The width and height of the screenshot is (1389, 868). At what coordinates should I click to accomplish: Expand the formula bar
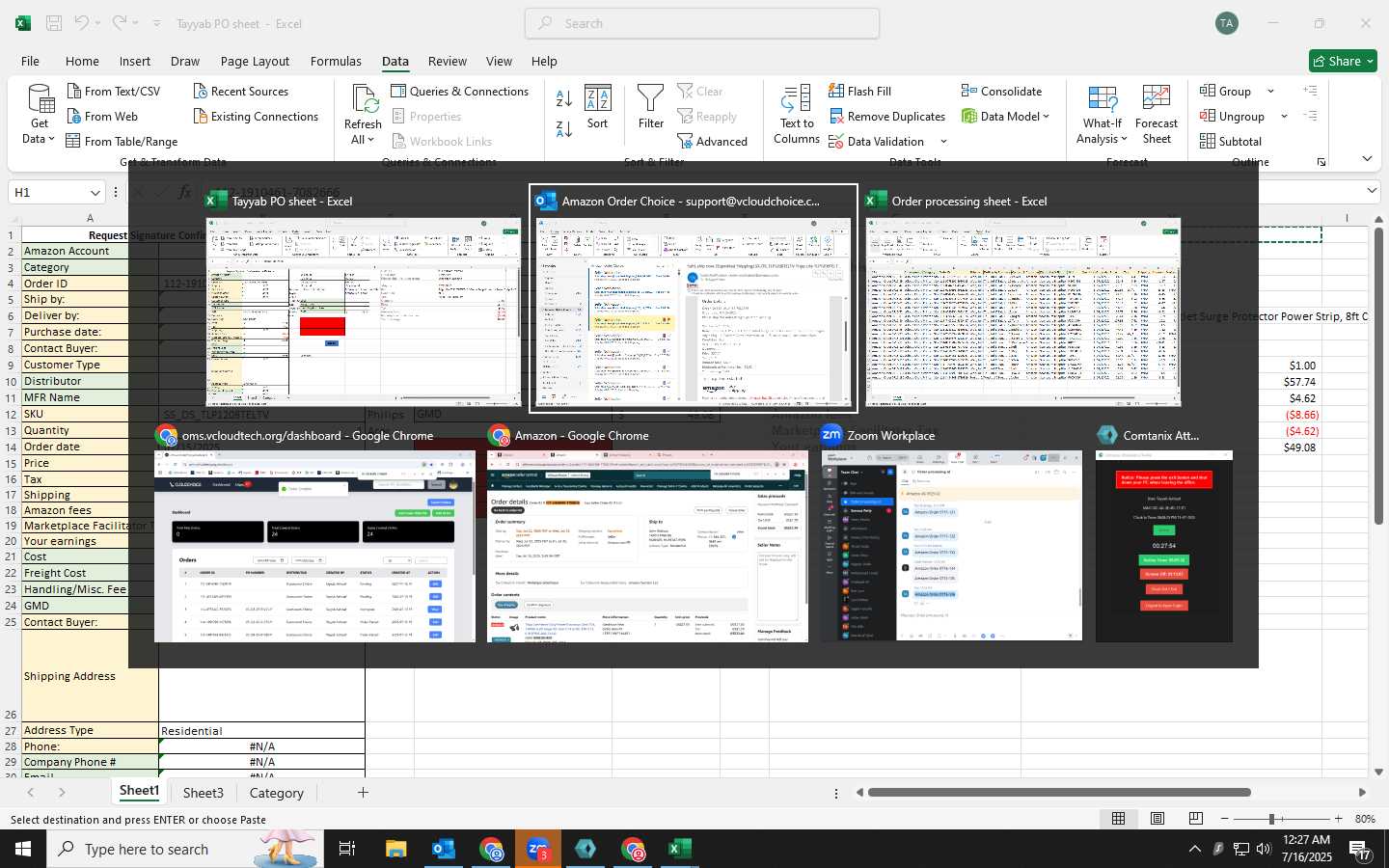tap(1373, 191)
